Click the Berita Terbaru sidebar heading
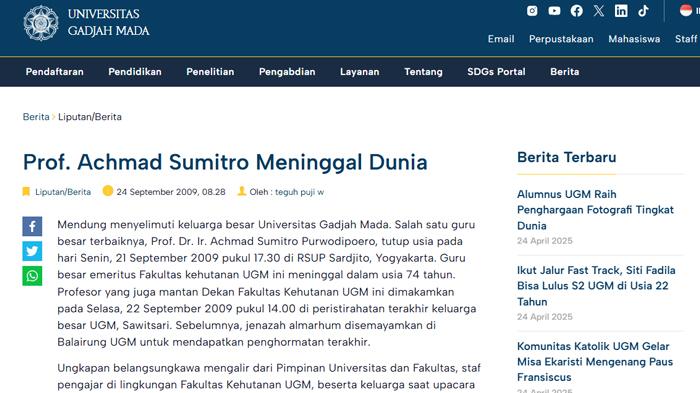 pyautogui.click(x=567, y=157)
